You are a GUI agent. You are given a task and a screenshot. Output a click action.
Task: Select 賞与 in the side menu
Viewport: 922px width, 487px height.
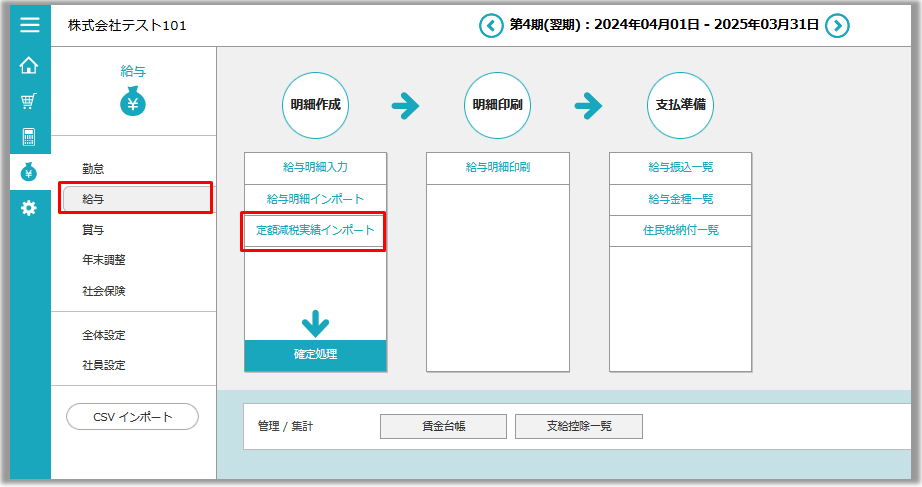[93, 230]
